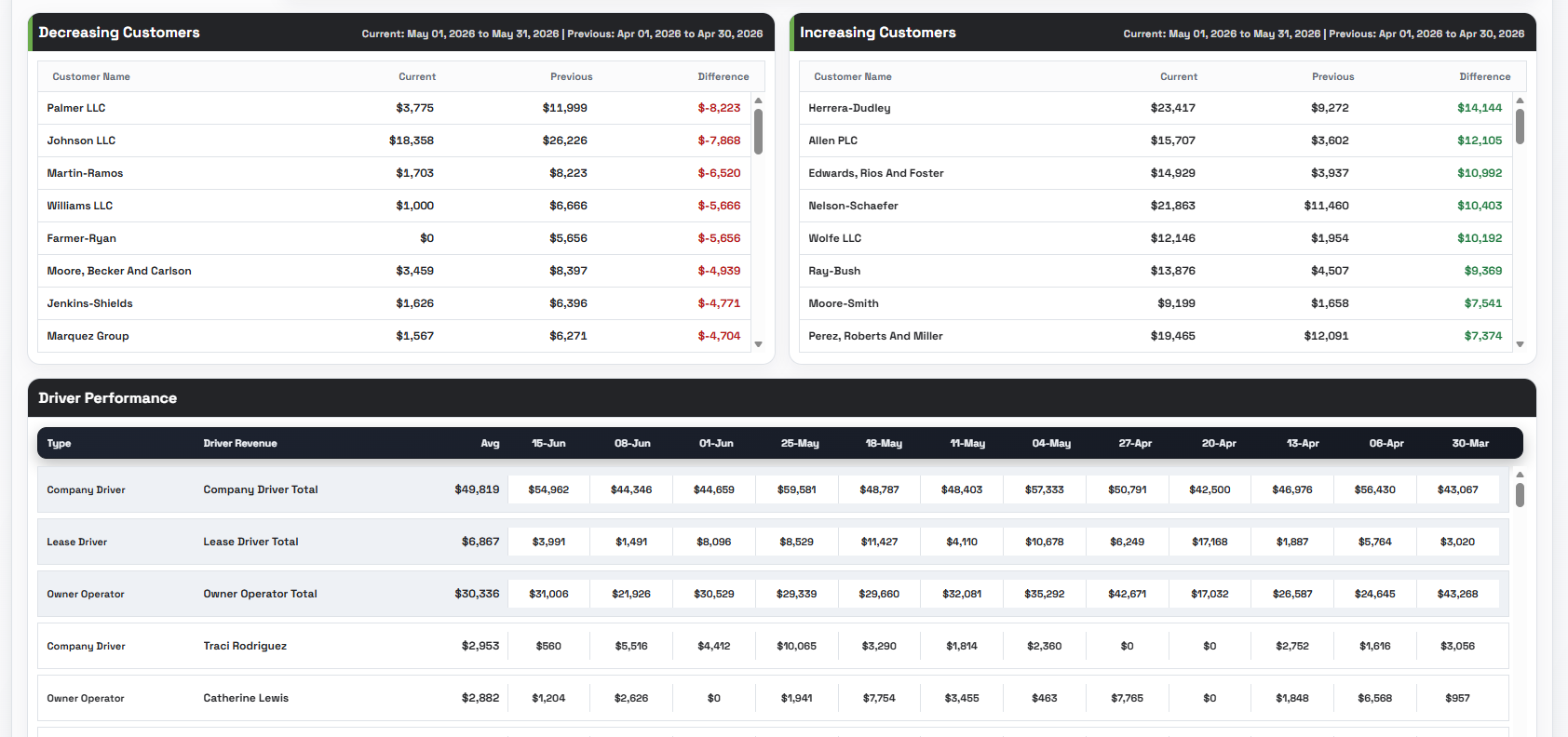Click the Type header in Driver Performance
This screenshot has height=737, width=1568.
click(60, 444)
